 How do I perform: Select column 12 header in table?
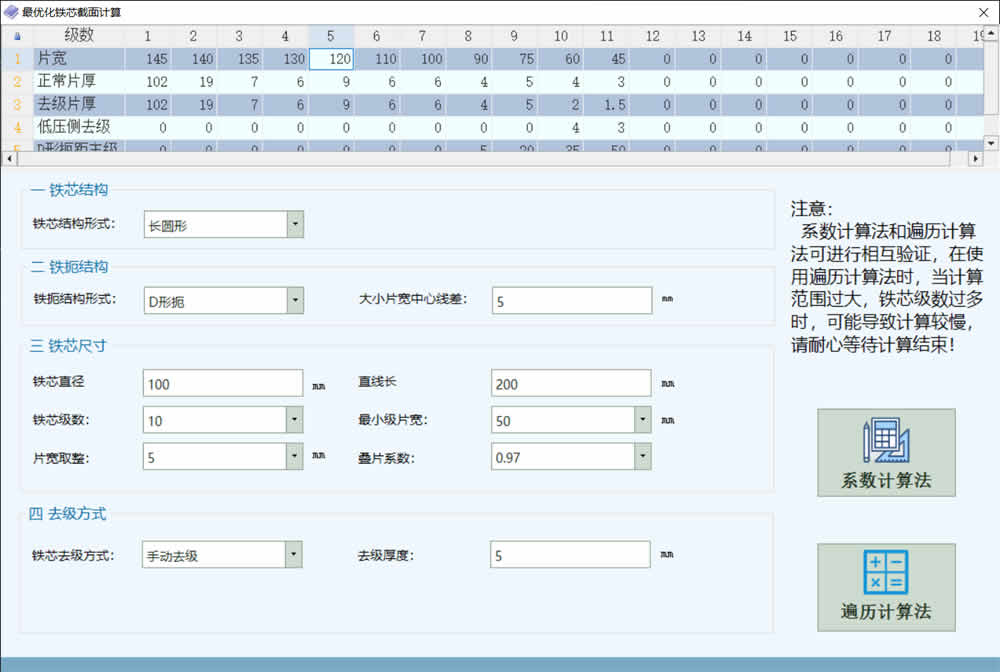point(652,36)
